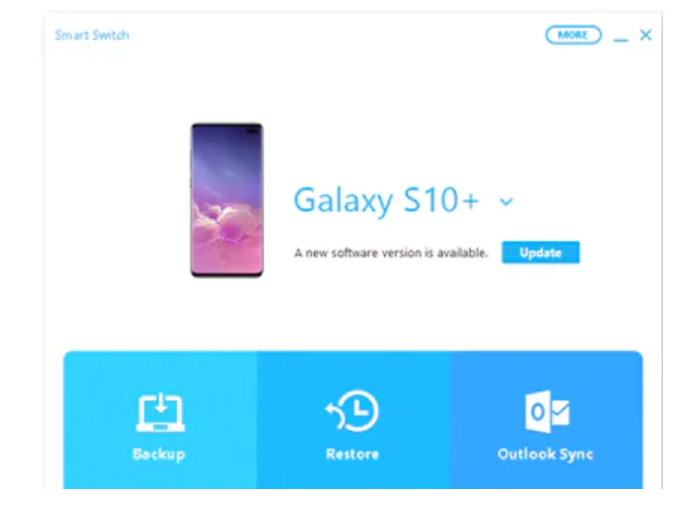Click the phone's front camera cutout
Image resolution: width=675 pixels, height=515 pixels.
pyautogui.click(x=253, y=130)
